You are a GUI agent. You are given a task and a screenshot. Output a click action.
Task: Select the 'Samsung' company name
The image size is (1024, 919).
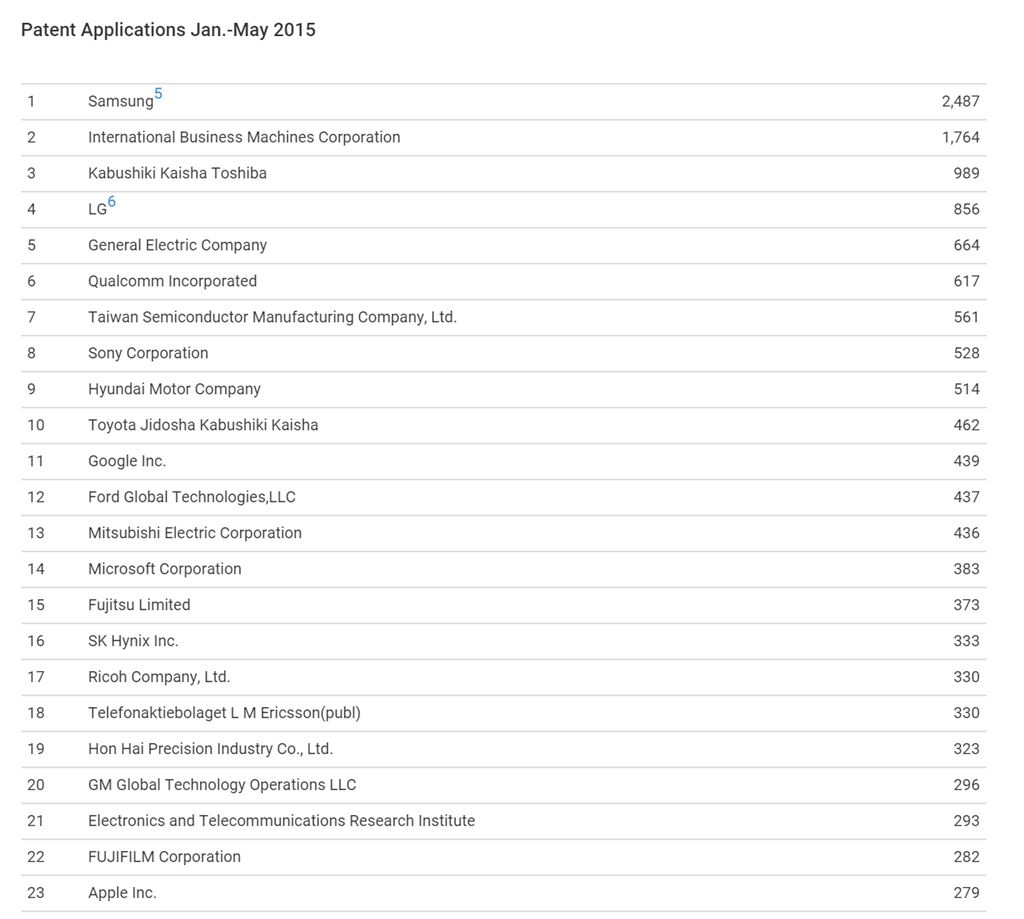(121, 101)
